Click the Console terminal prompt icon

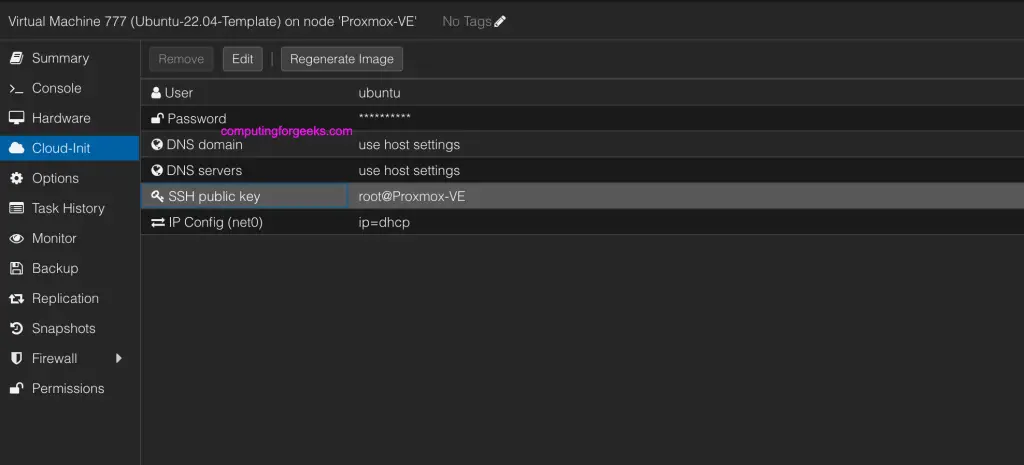[16, 88]
